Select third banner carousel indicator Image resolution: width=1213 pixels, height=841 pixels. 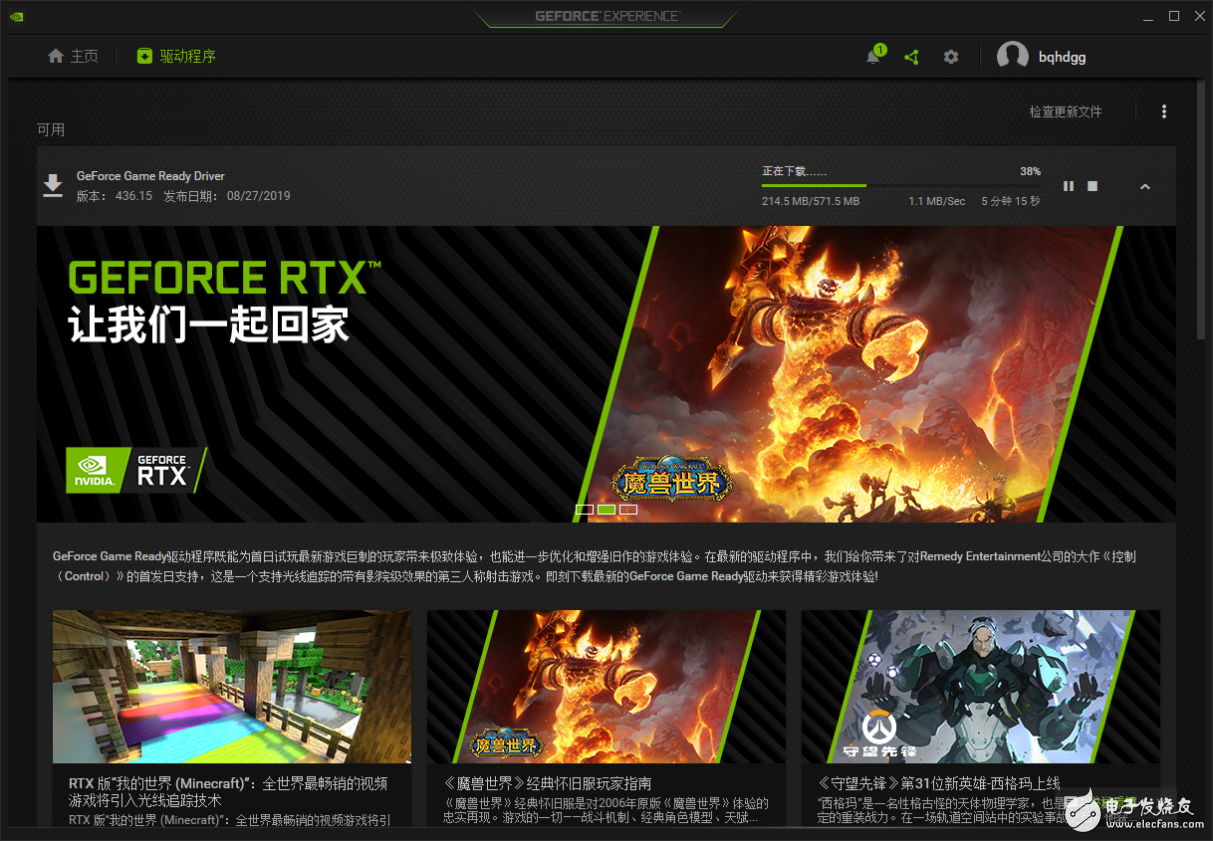628,510
